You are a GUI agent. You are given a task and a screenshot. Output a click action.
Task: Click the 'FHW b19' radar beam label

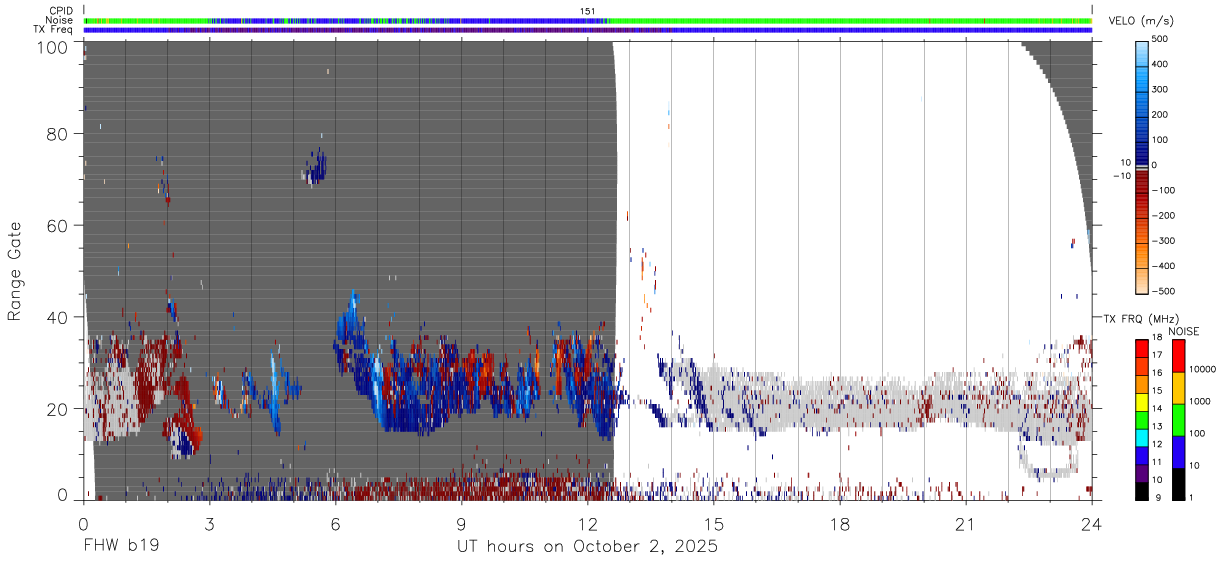[121, 547]
